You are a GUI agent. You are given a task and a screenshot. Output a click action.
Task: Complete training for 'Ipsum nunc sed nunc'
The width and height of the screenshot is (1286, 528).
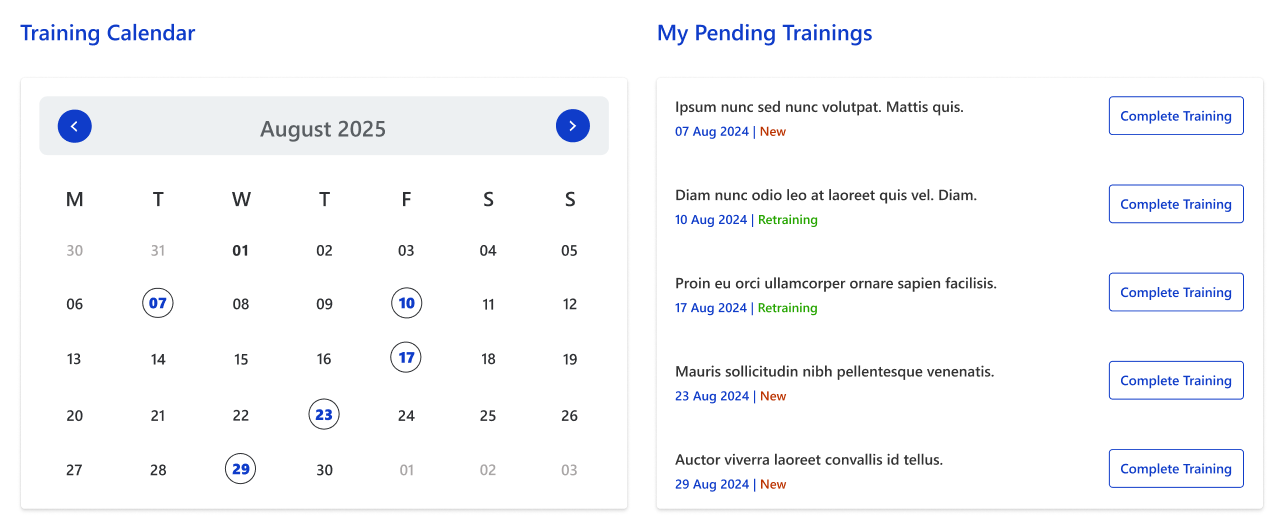1175,116
